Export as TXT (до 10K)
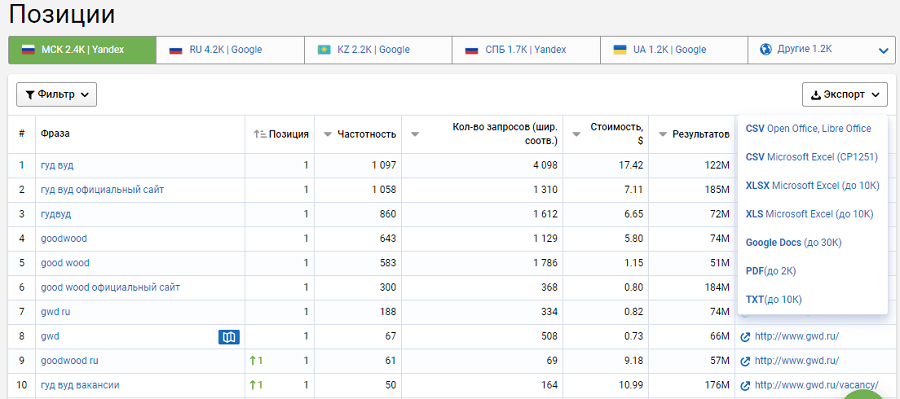The height and width of the screenshot is (399, 900). 773,299
